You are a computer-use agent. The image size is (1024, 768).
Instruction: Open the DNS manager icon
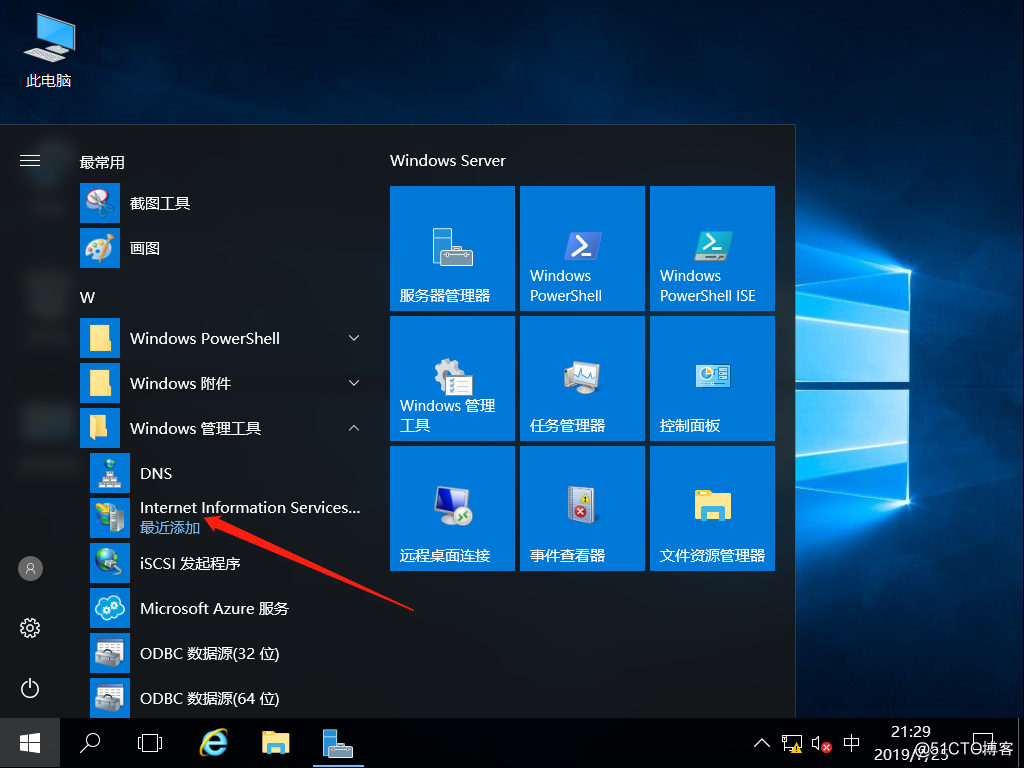pos(110,473)
